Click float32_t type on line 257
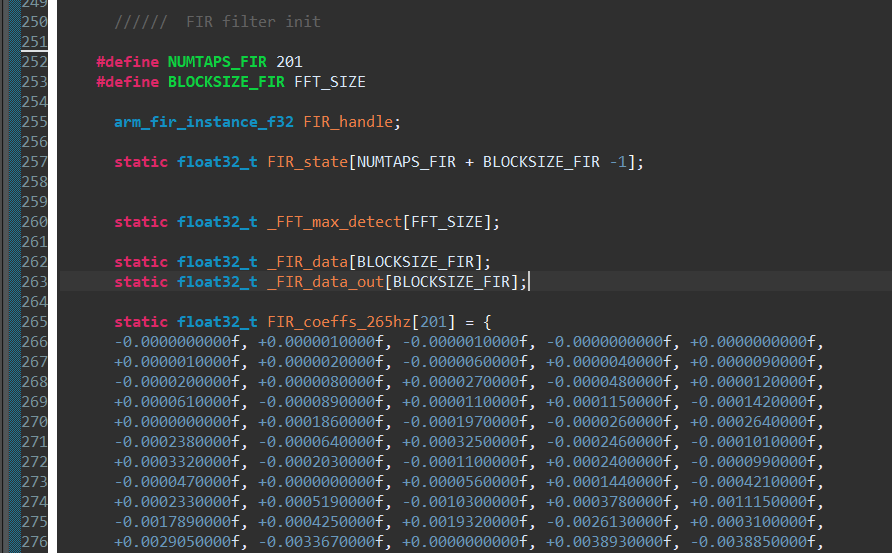The image size is (892, 553). click(x=217, y=162)
